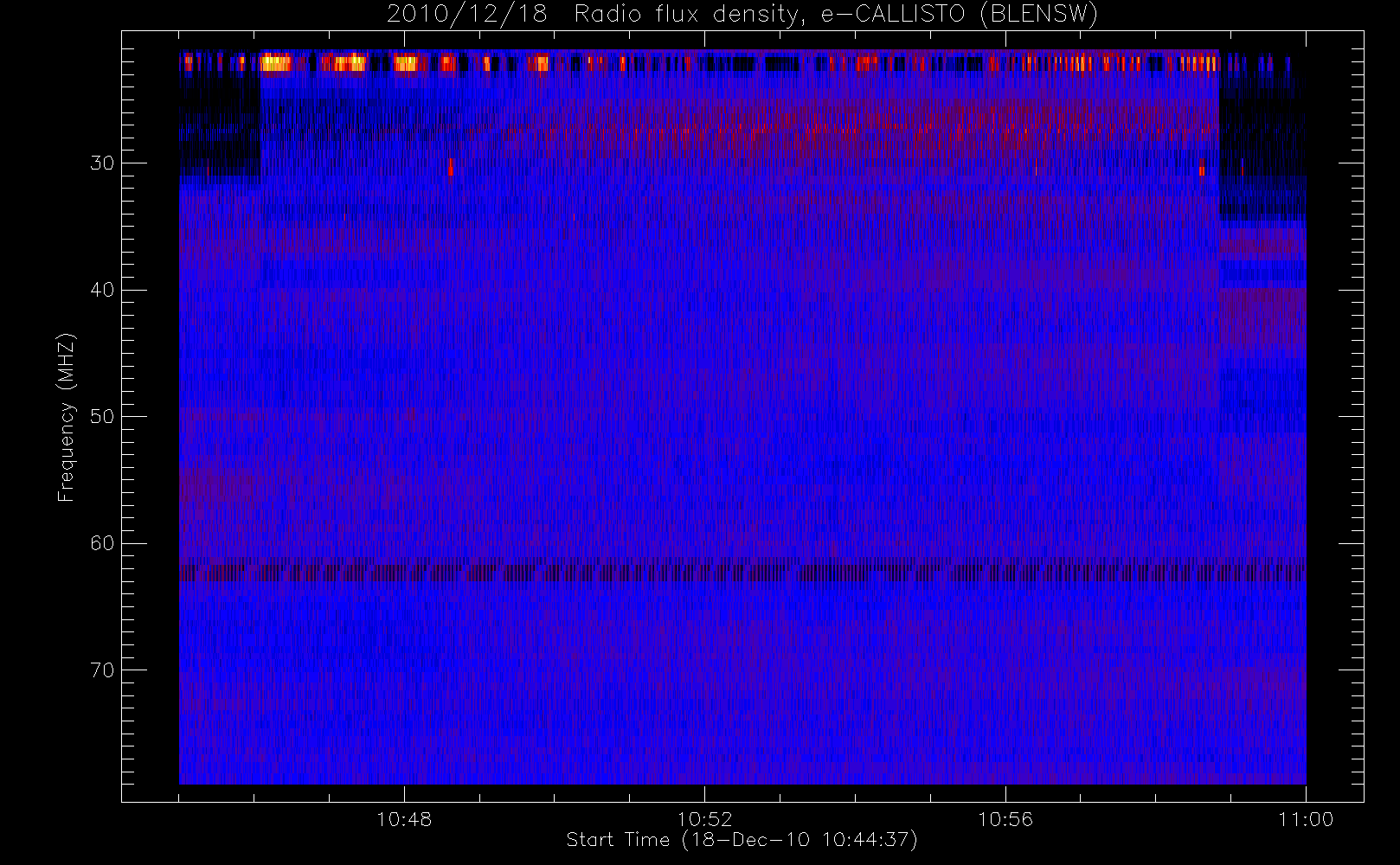This screenshot has width=1400, height=865.
Task: Select the 10:52 time tick label
Action: [x=704, y=819]
